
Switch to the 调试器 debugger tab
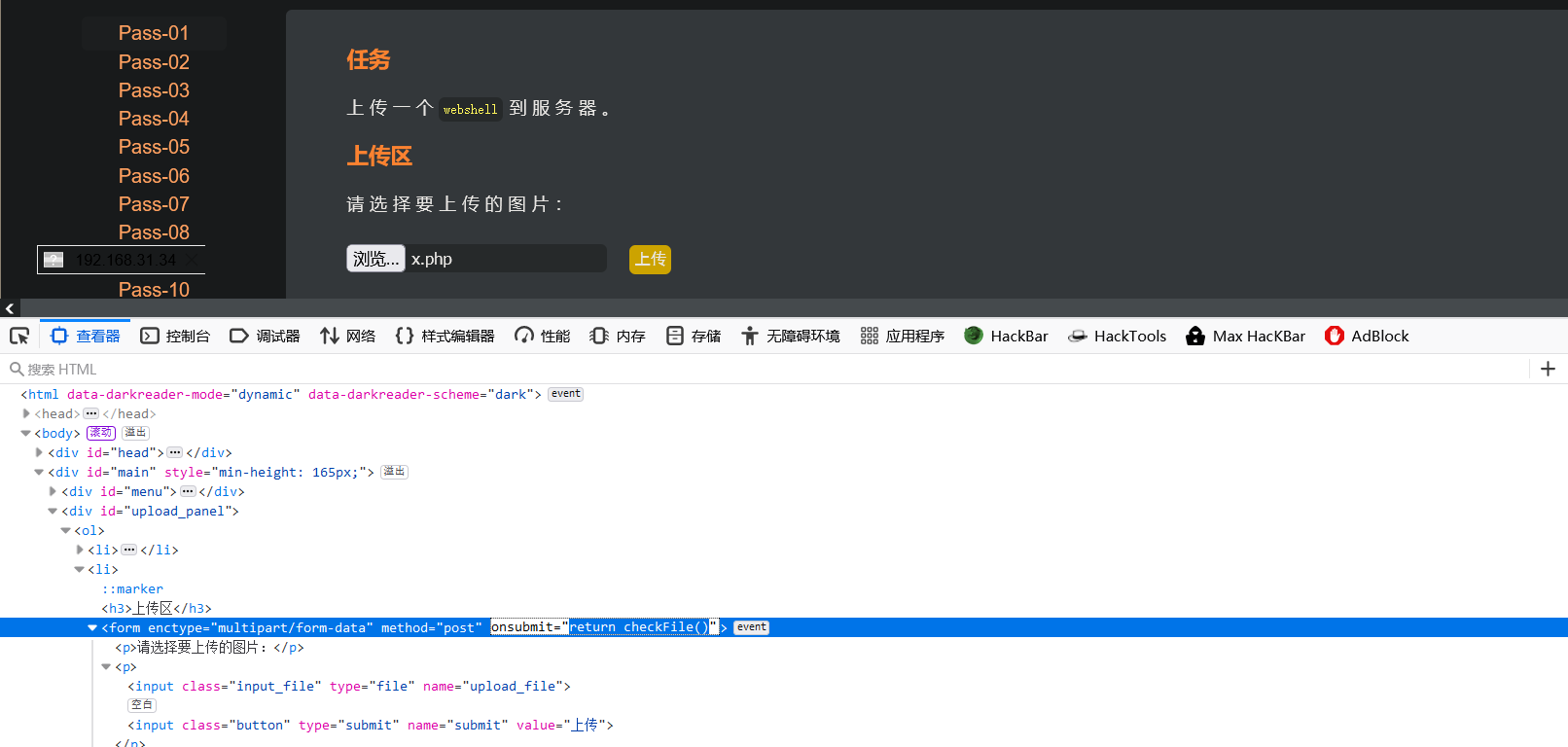pos(265,336)
